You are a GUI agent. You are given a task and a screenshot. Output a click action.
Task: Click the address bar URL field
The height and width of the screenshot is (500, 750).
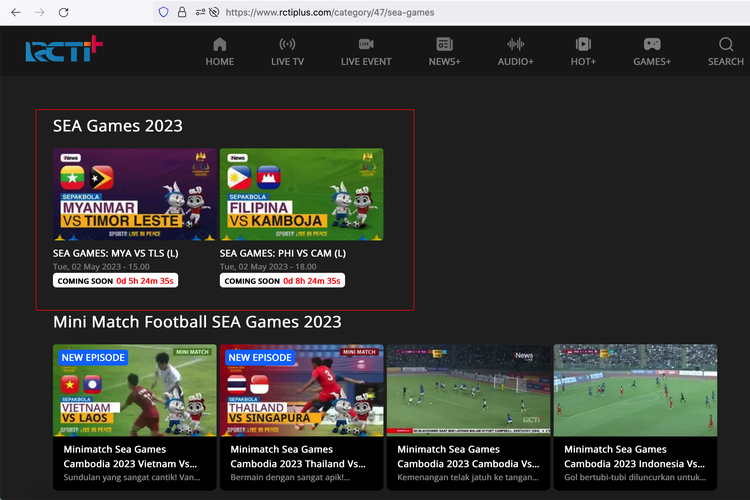coord(400,12)
